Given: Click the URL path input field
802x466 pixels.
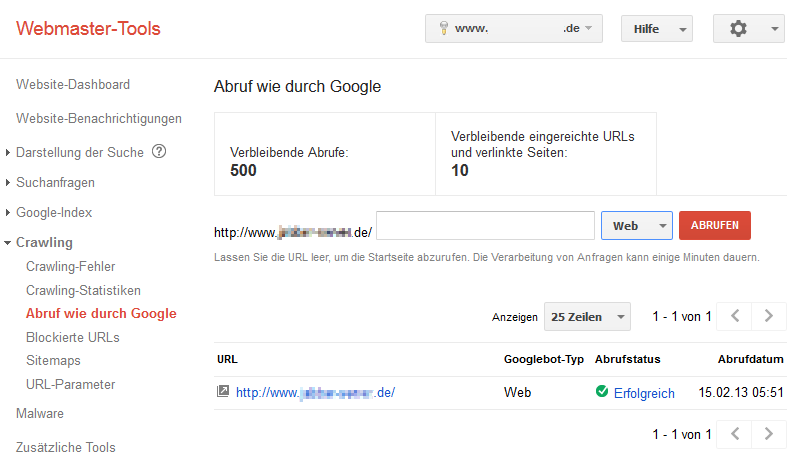Looking at the screenshot, I should point(485,226).
